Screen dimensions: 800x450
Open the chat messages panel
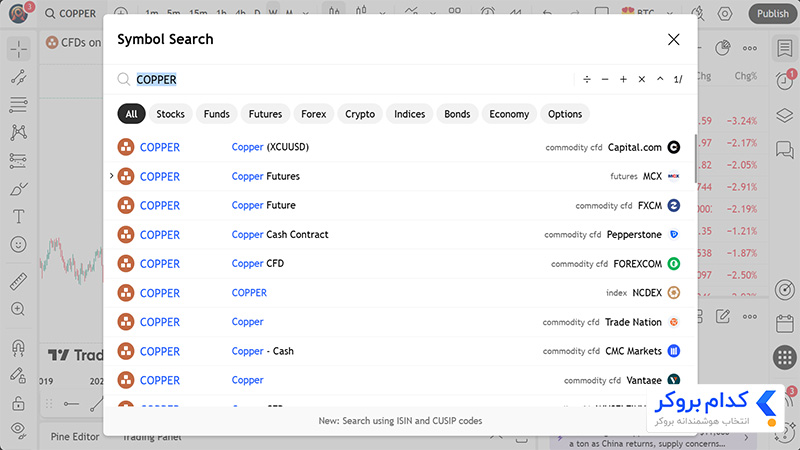click(785, 150)
